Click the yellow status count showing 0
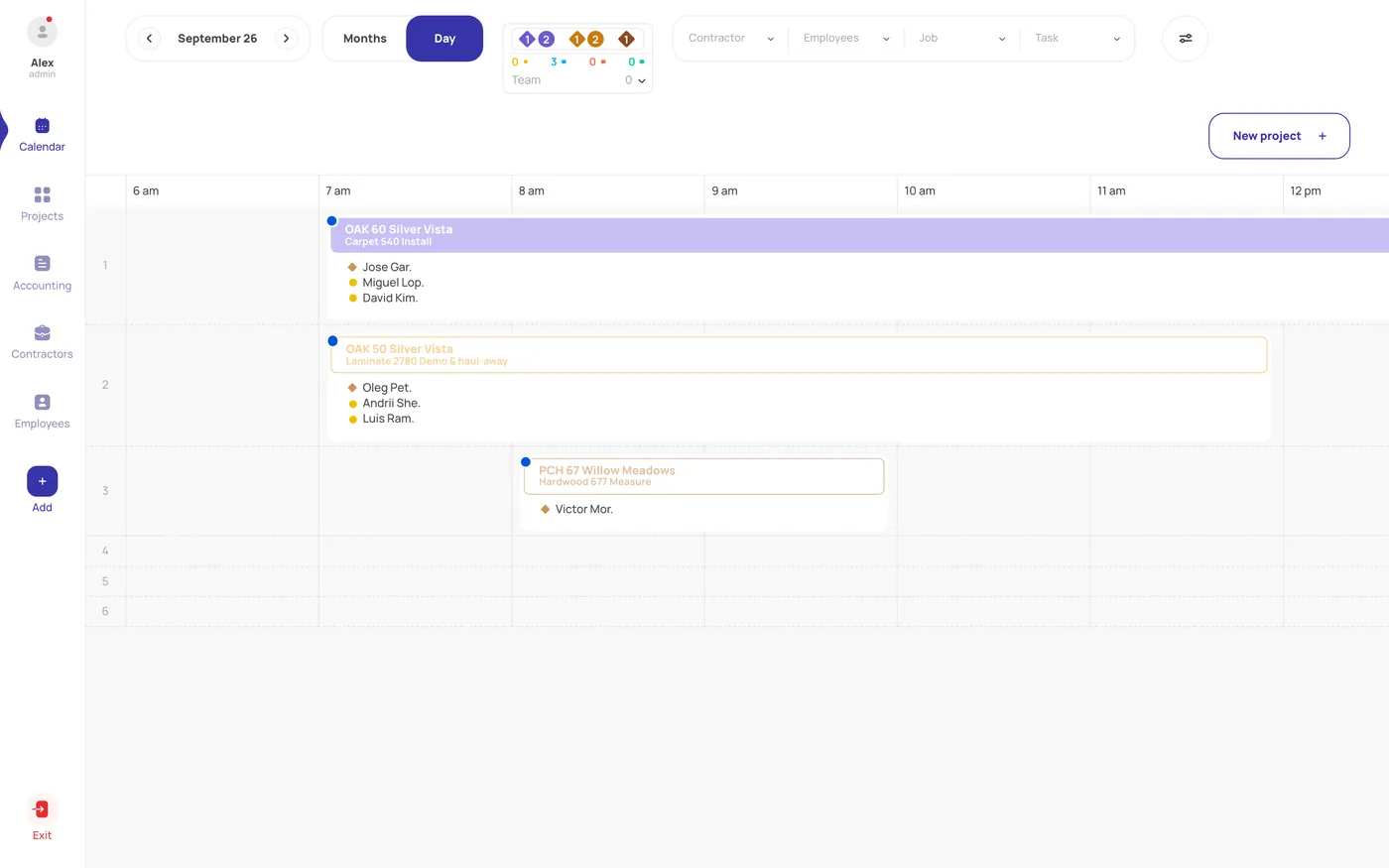 (x=520, y=62)
